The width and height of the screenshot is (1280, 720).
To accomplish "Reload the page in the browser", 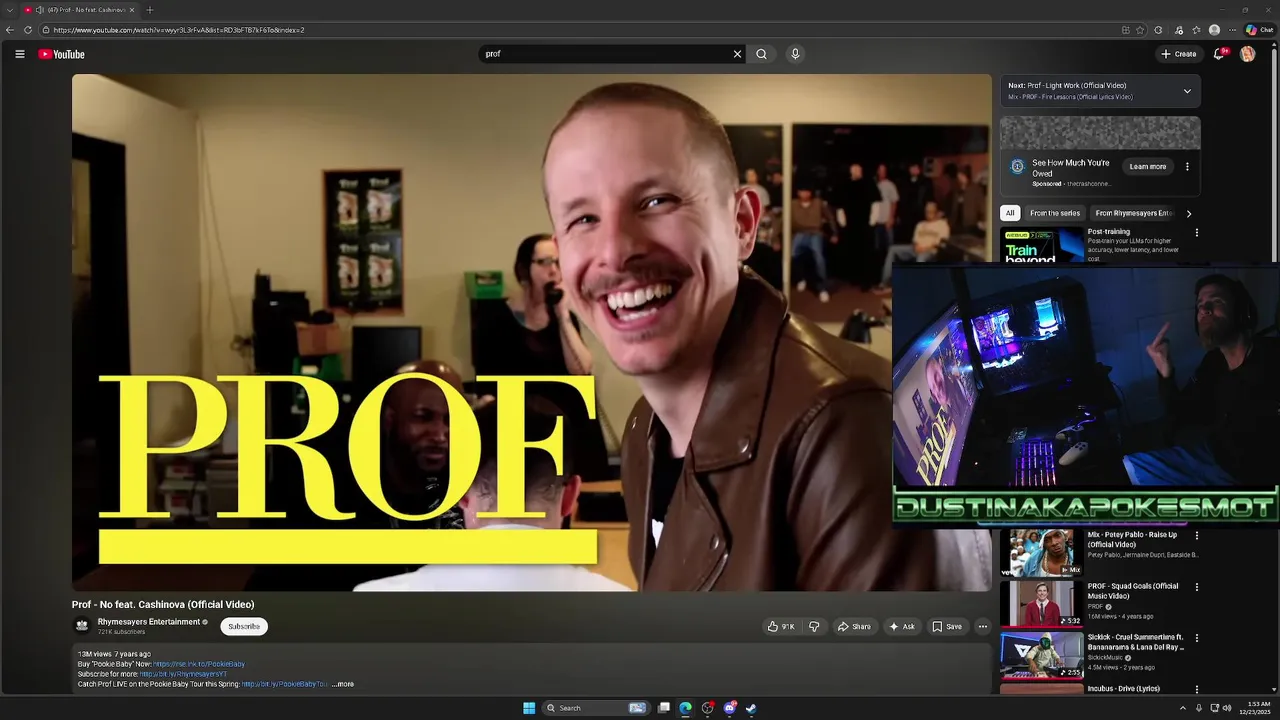I will tap(28, 30).
